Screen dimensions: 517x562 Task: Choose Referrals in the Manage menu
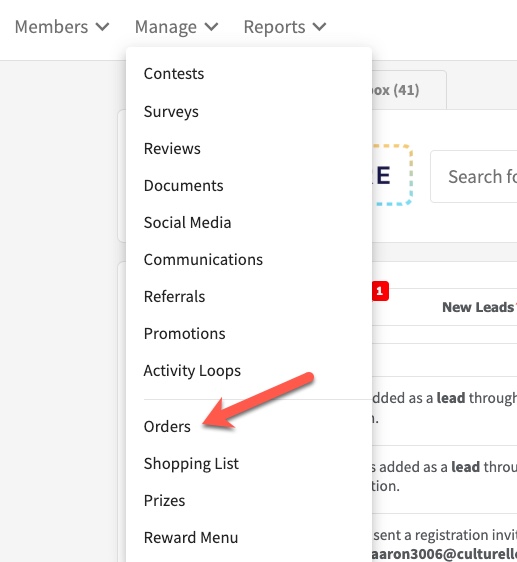[175, 296]
